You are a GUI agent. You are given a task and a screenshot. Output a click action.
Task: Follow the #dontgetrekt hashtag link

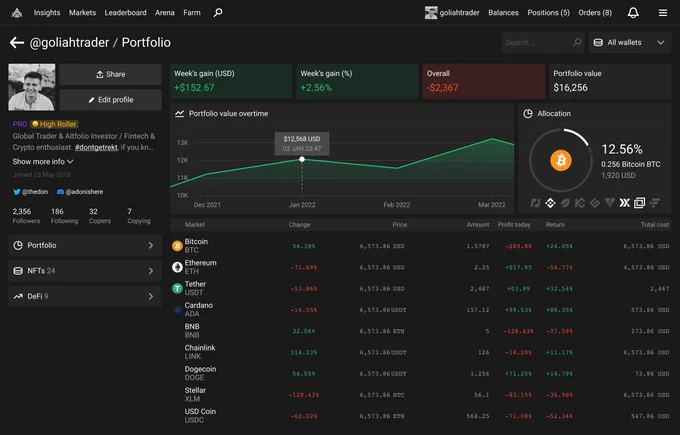tap(96, 147)
